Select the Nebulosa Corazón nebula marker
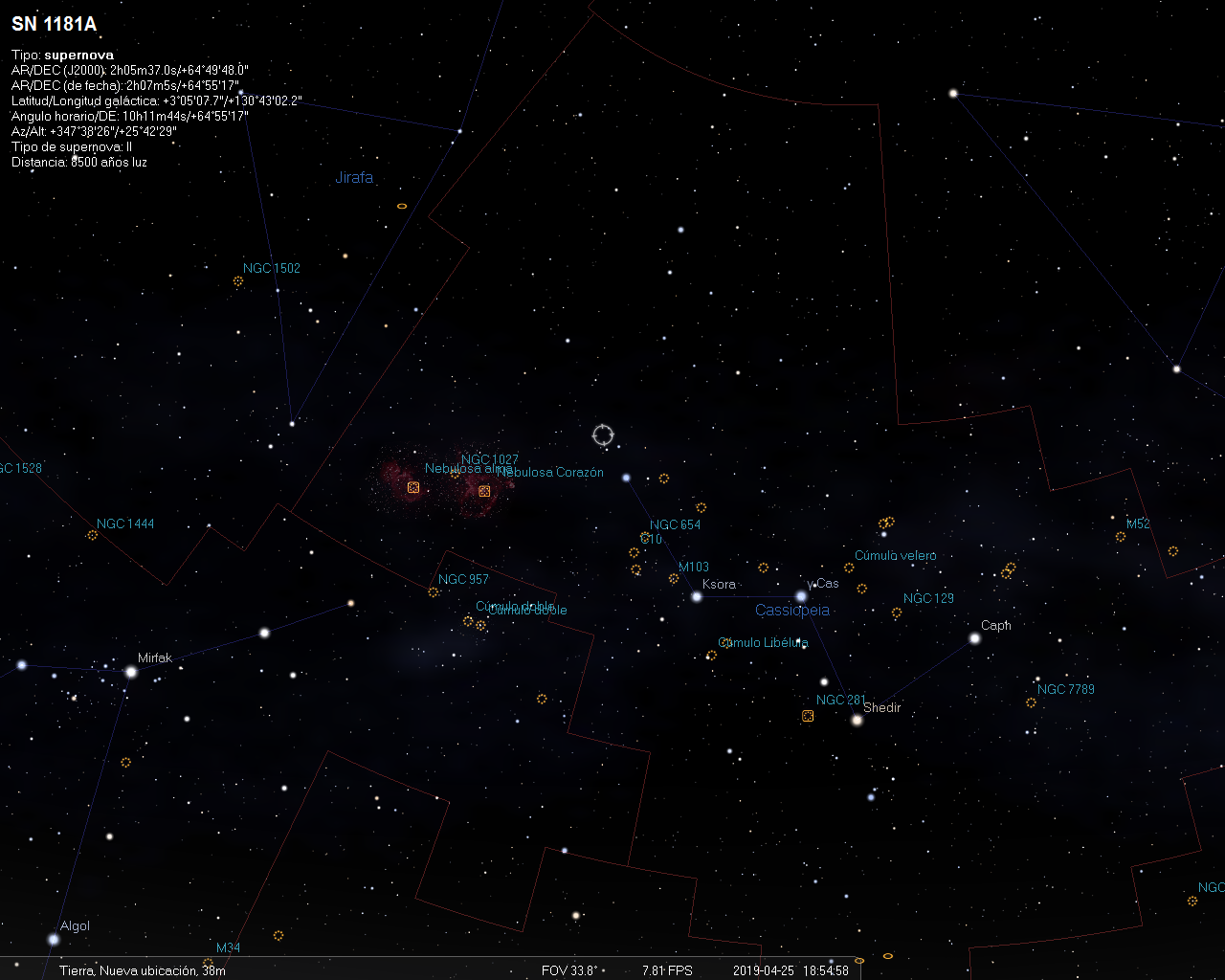The image size is (1225, 980). (x=483, y=490)
